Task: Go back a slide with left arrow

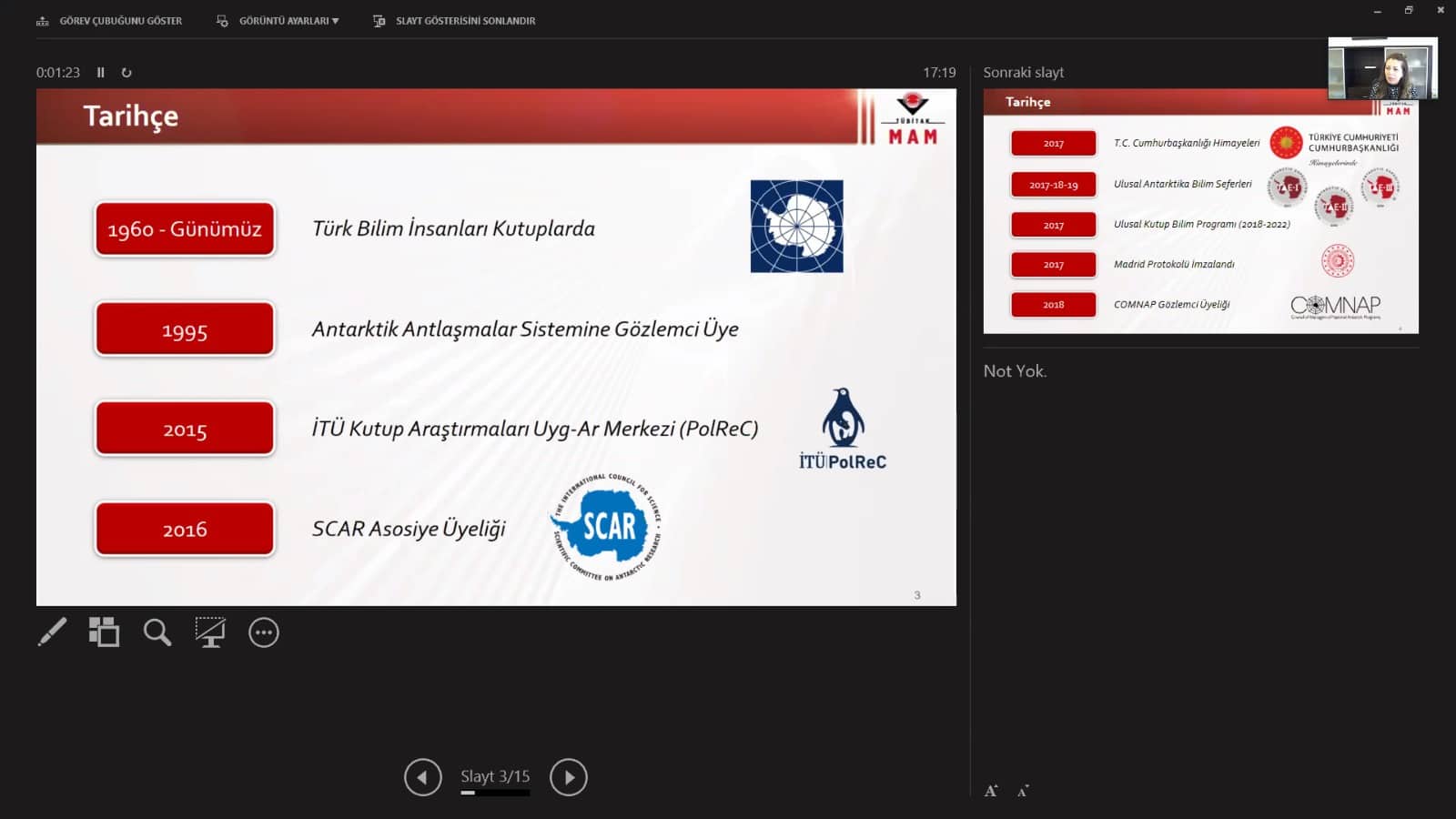Action: click(x=421, y=777)
